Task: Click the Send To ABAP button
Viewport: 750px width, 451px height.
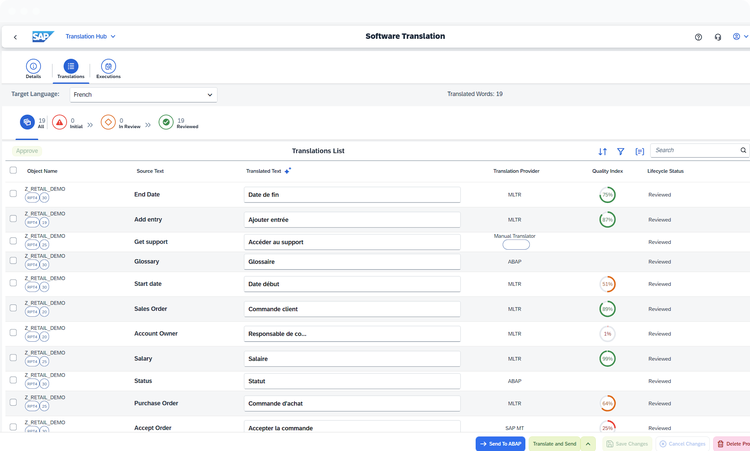Action: pos(500,444)
